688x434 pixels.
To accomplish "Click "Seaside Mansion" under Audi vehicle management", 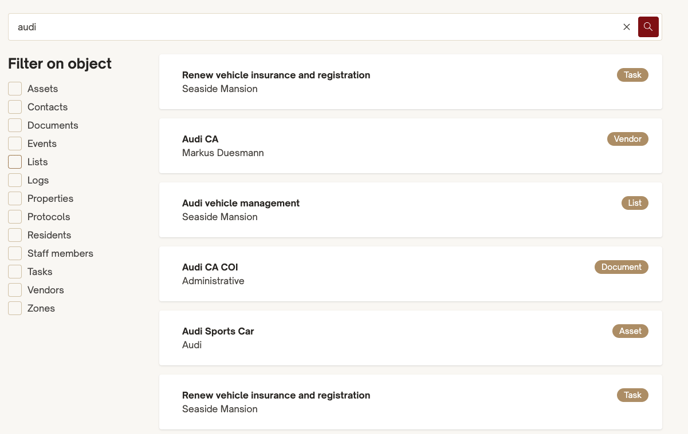I will [220, 217].
